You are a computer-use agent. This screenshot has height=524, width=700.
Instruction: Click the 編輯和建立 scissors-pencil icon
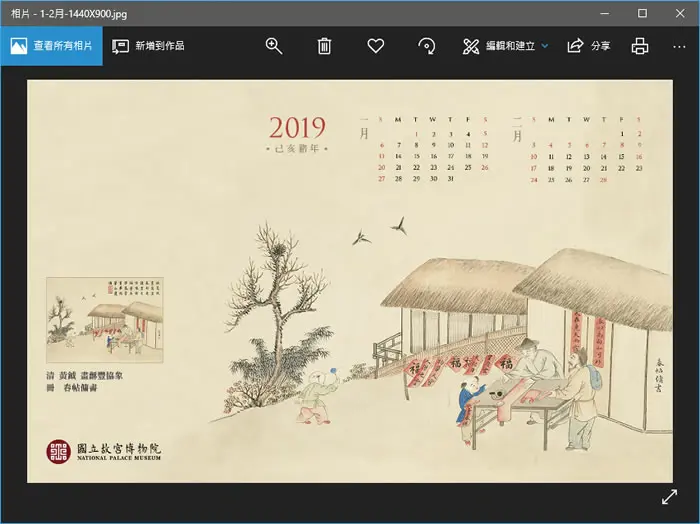tap(471, 46)
